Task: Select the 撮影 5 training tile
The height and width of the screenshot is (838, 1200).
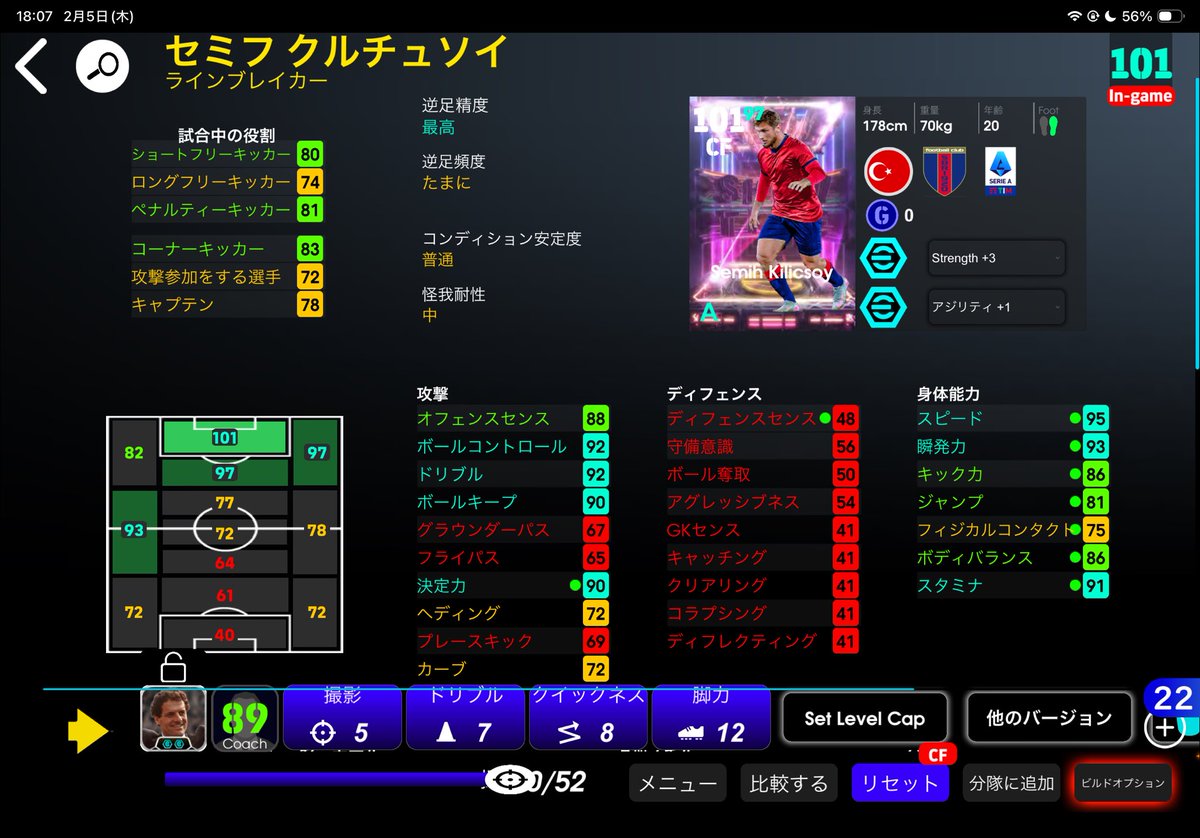Action: click(x=342, y=717)
